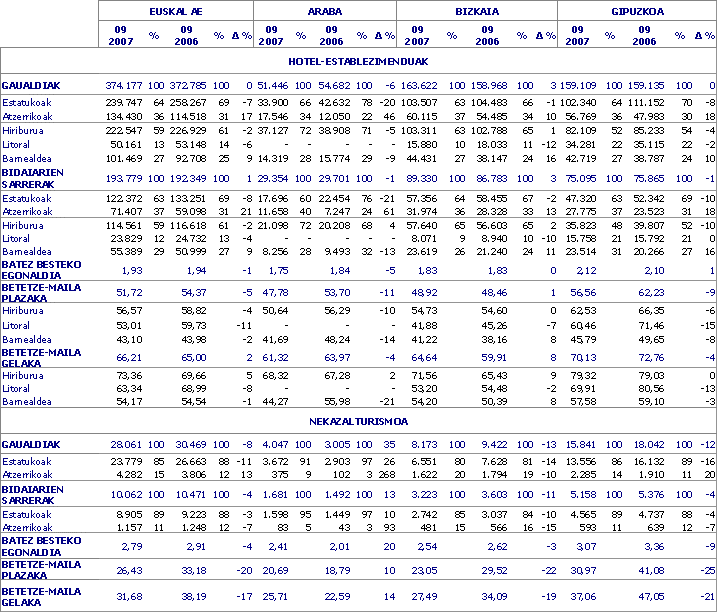Click the 09 2007 subheader under EUSKAL AE
719x614 pixels.
[x=122, y=35]
